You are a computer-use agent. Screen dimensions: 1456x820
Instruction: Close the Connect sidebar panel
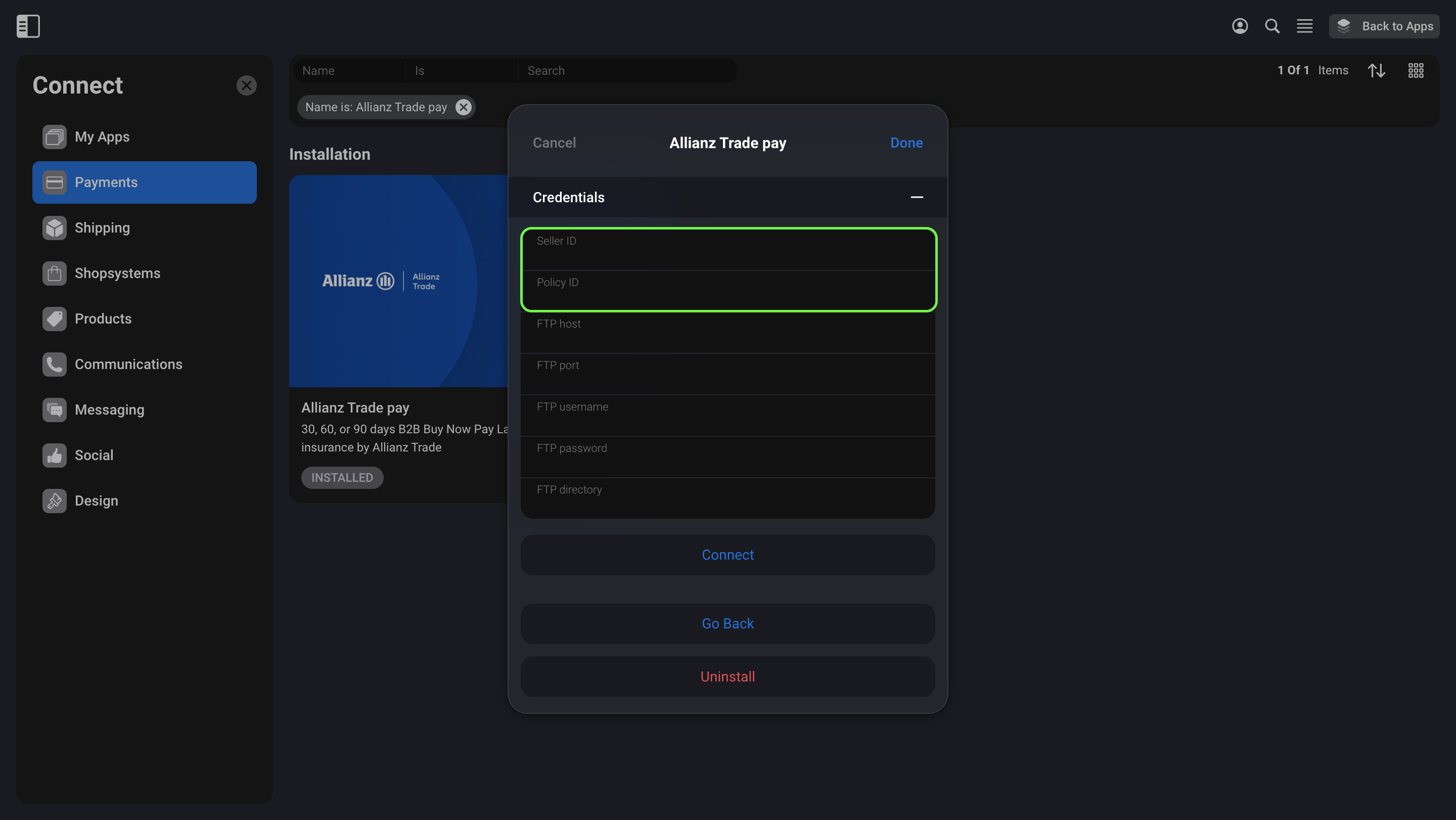pos(246,85)
